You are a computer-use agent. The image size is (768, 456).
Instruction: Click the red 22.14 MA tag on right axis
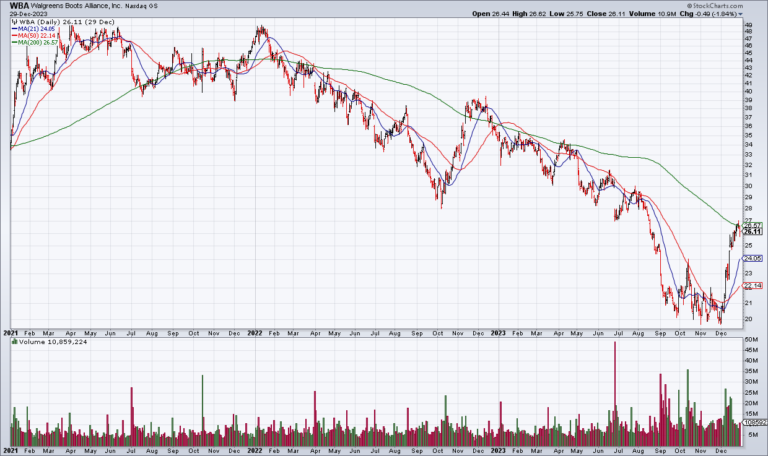[x=754, y=286]
